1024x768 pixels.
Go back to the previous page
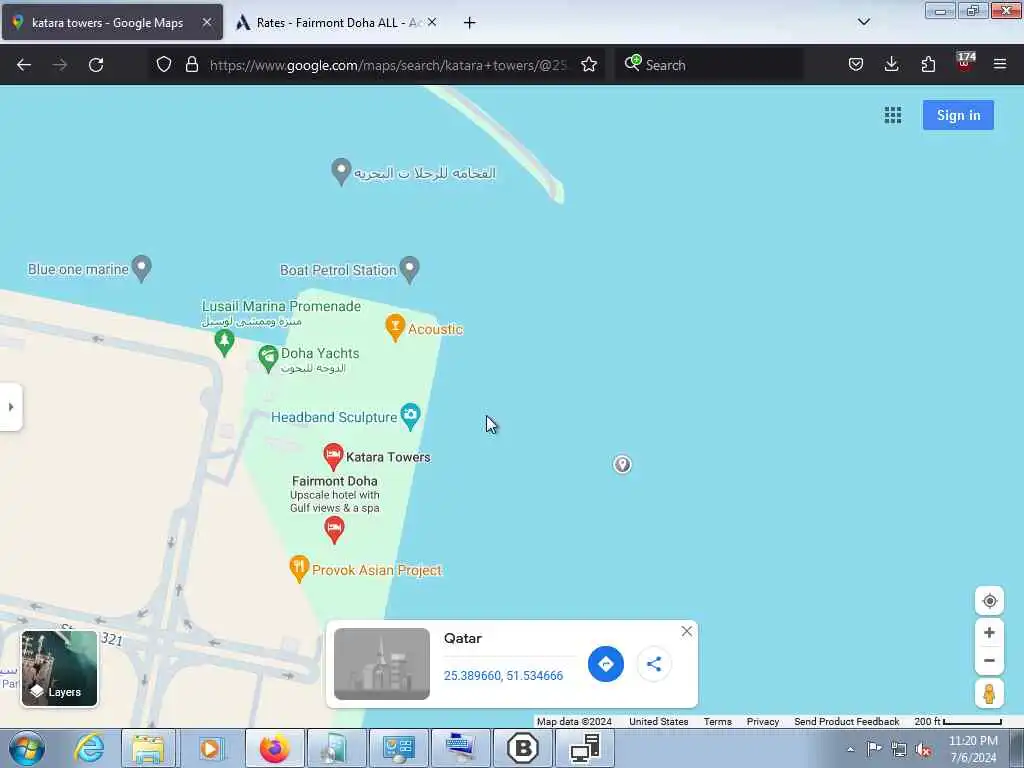24,65
